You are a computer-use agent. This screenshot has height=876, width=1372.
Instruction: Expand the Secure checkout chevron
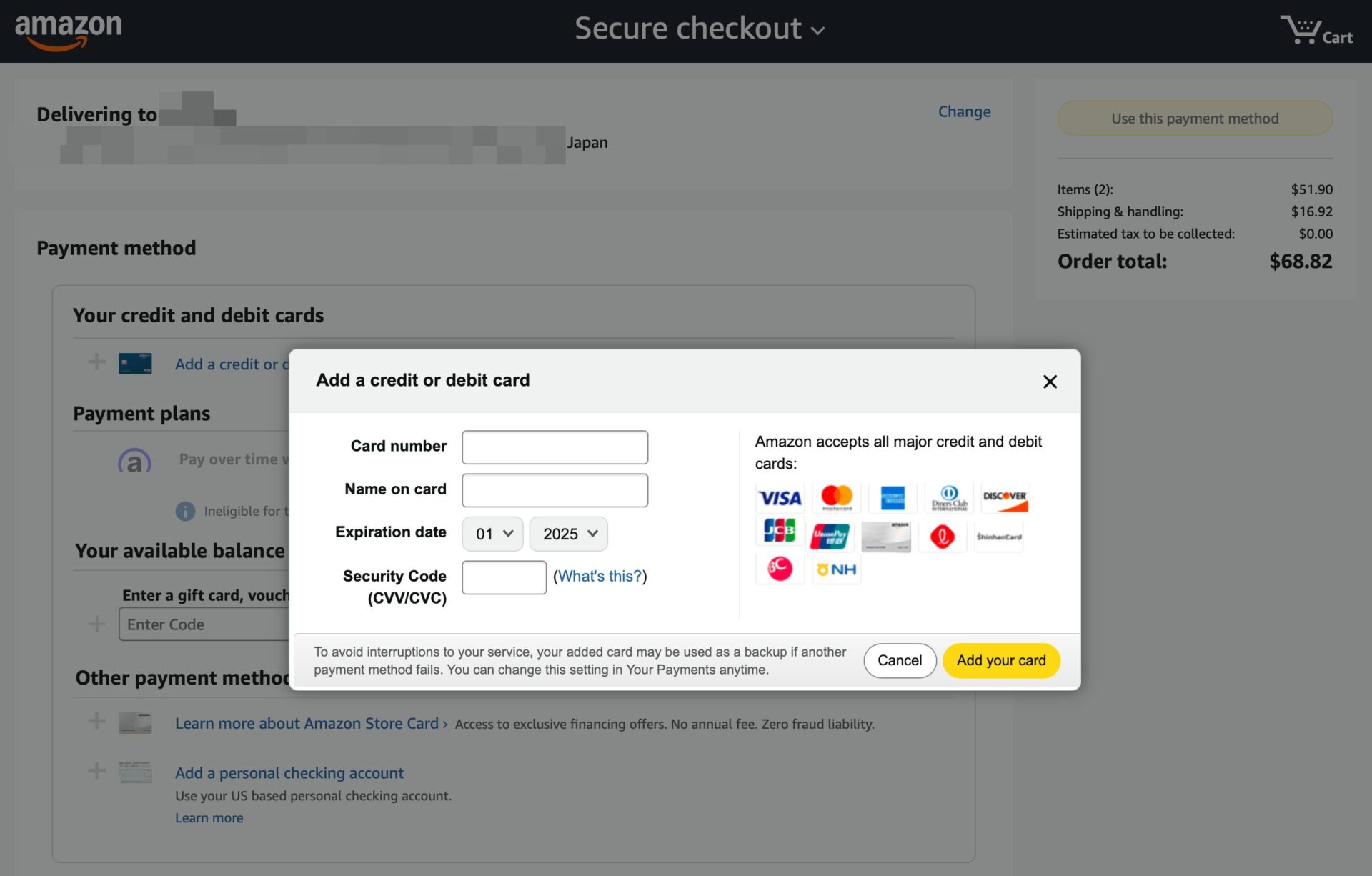click(x=818, y=31)
